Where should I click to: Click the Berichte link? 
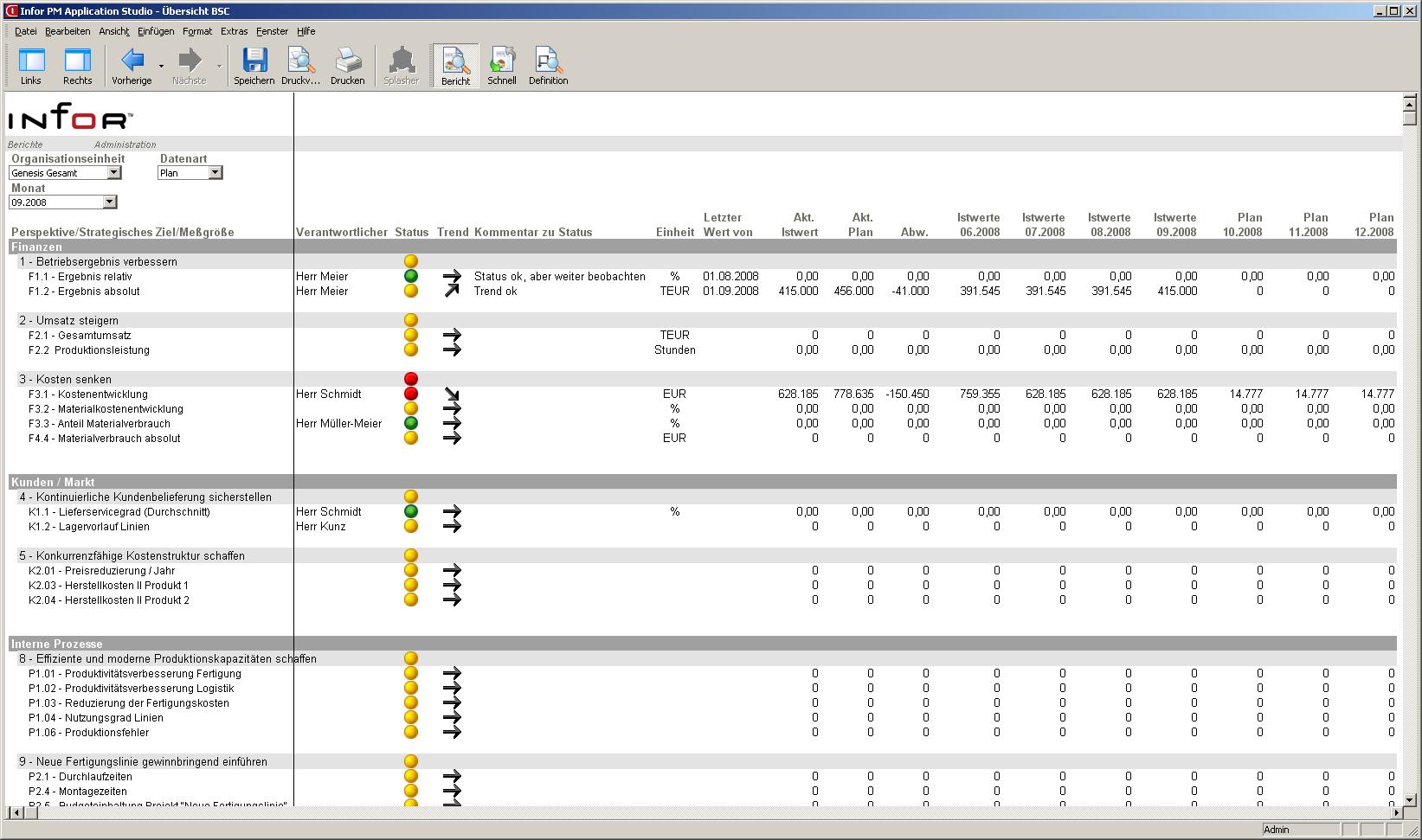tap(25, 144)
